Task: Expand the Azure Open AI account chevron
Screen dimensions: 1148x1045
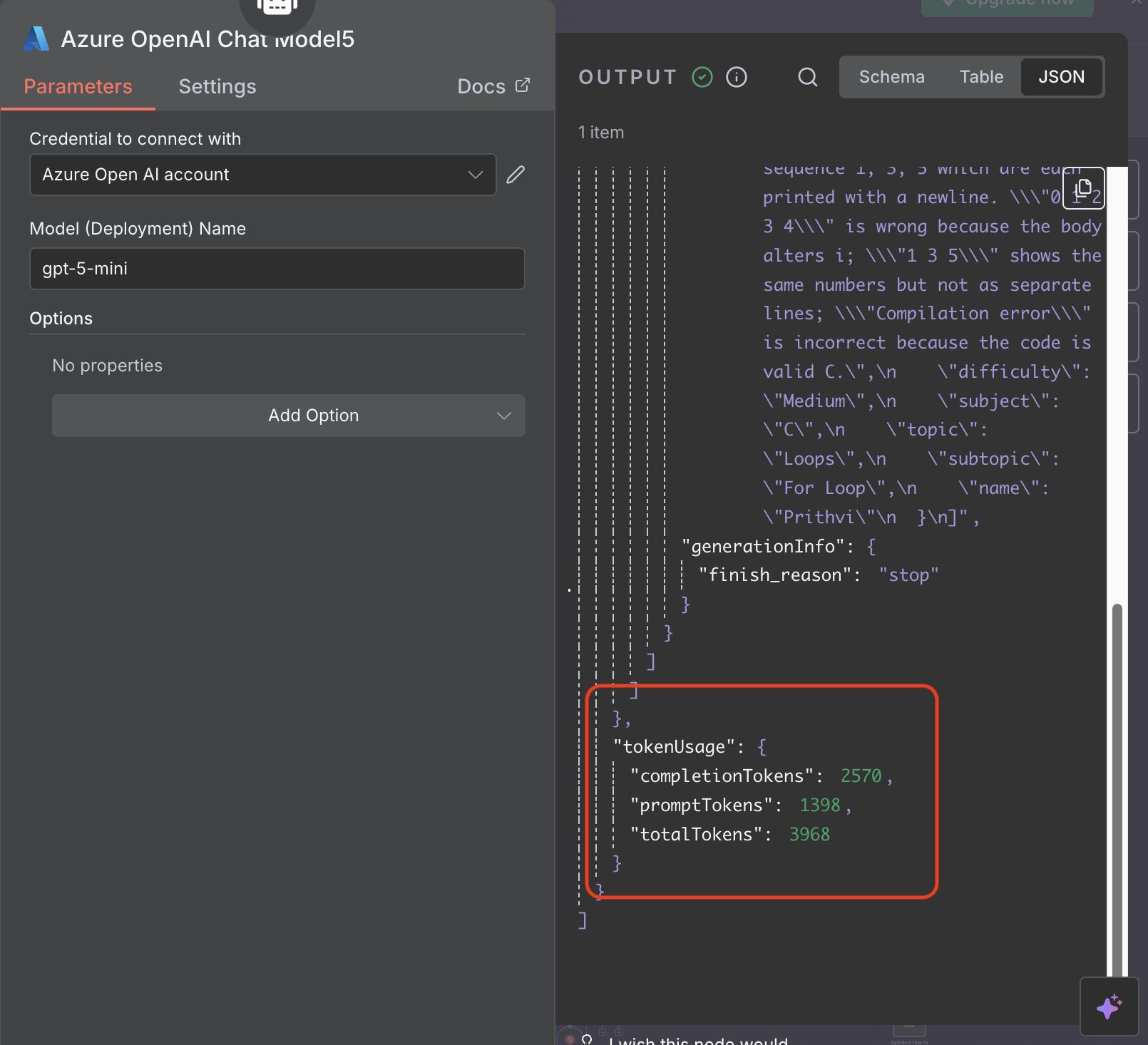Action: (x=475, y=175)
